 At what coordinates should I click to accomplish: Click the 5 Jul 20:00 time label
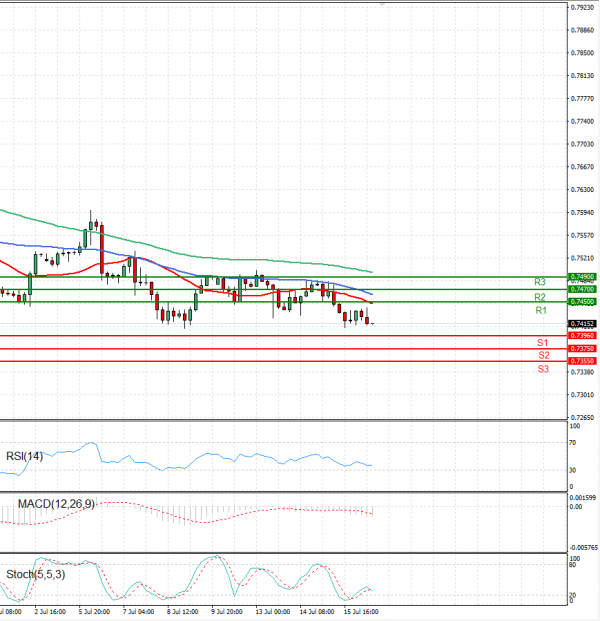click(x=94, y=612)
